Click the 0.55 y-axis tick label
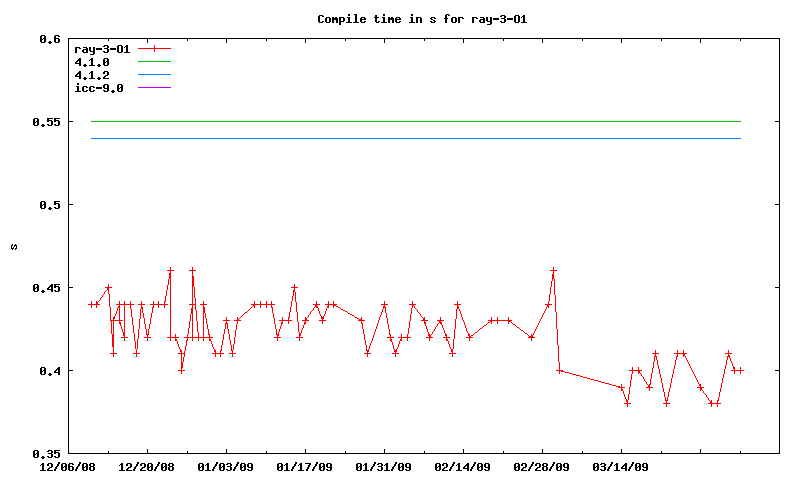Screen dimensions: 800x480 coord(46,122)
